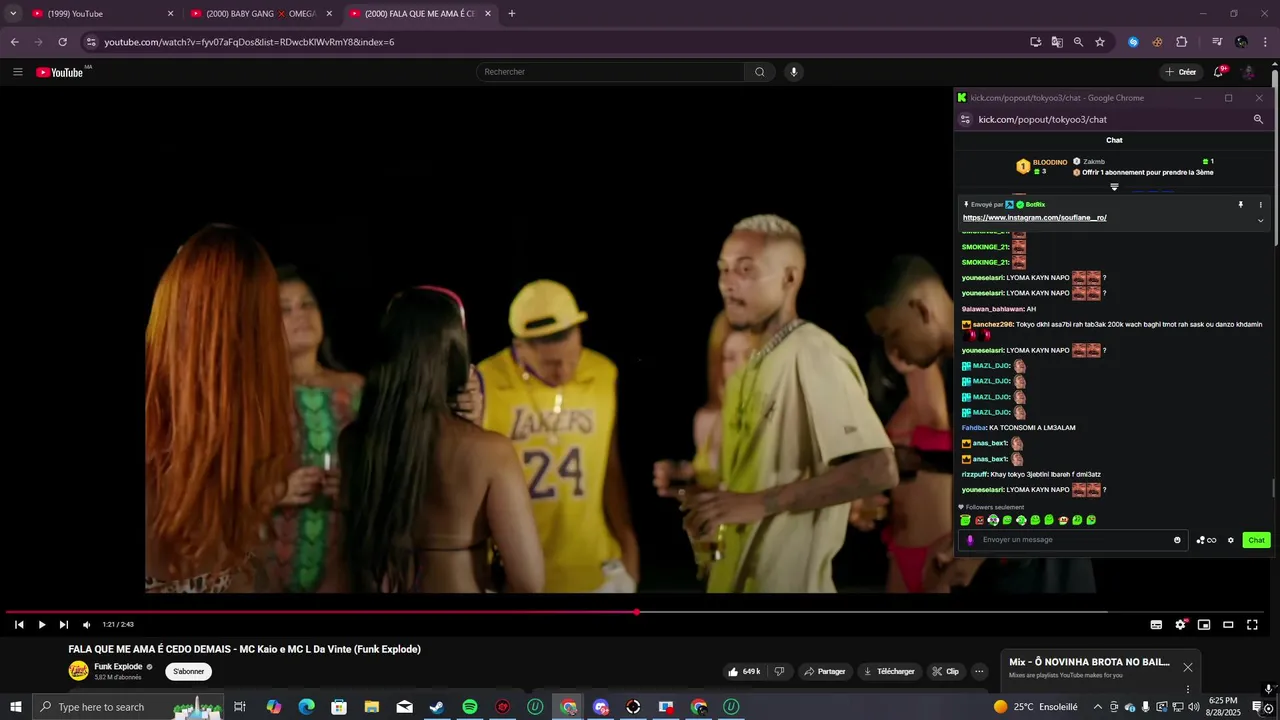
Task: Open the Instagram link in Kick chat
Action: [x=1034, y=218]
